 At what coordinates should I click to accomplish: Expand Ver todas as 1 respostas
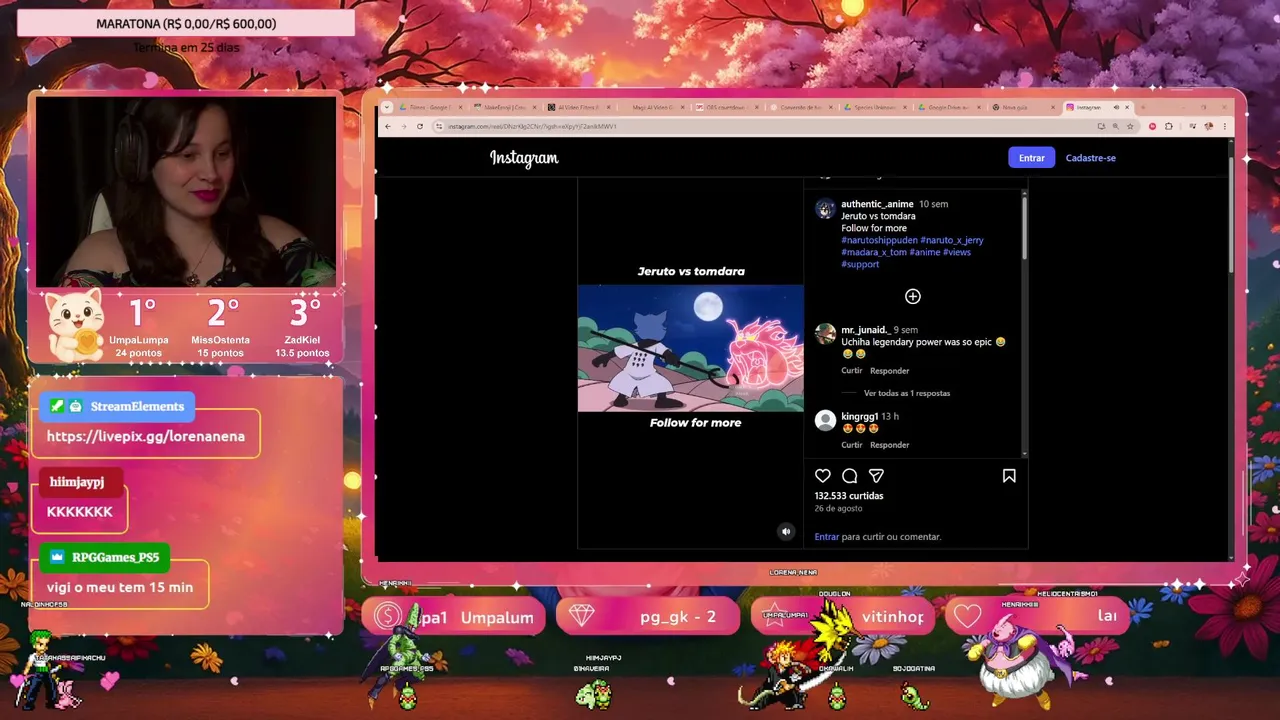[907, 393]
